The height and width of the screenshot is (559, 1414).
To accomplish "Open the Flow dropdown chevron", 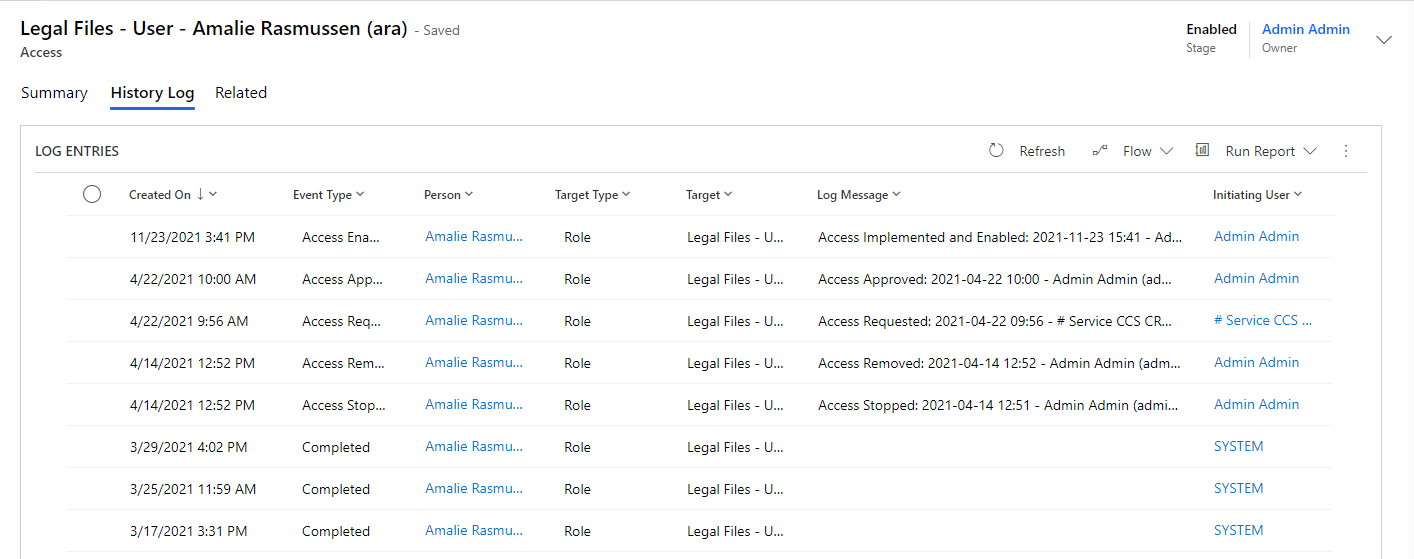I will tap(1166, 151).
